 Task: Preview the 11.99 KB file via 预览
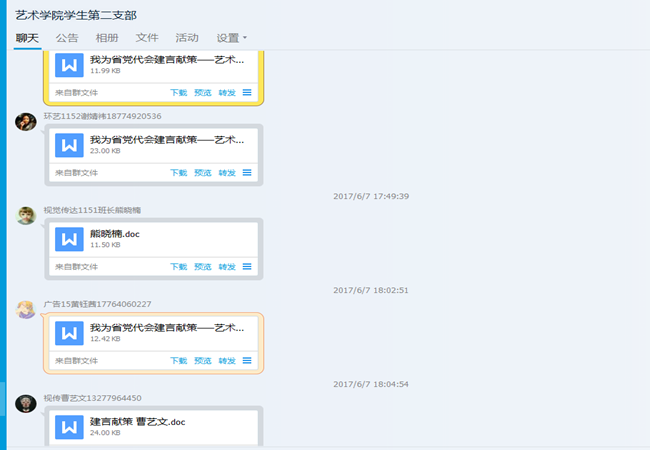[x=203, y=92]
